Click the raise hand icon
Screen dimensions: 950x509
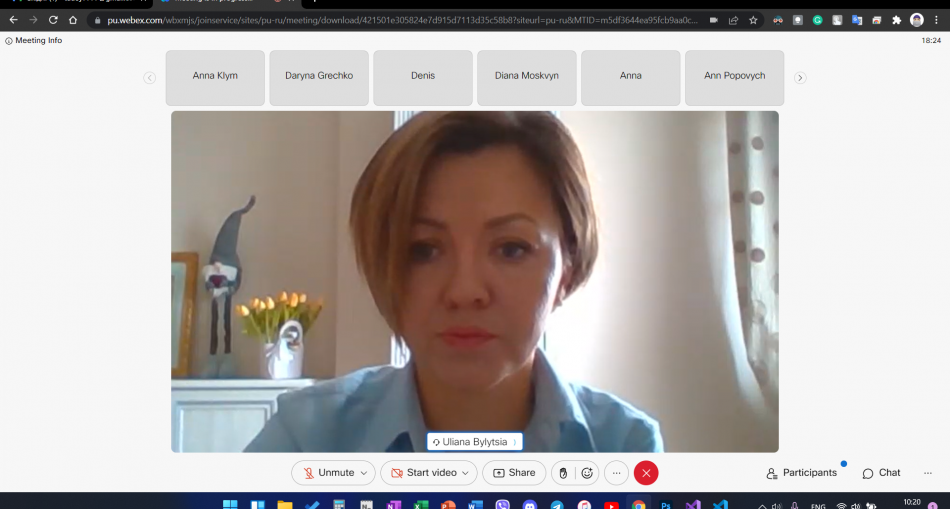(563, 473)
